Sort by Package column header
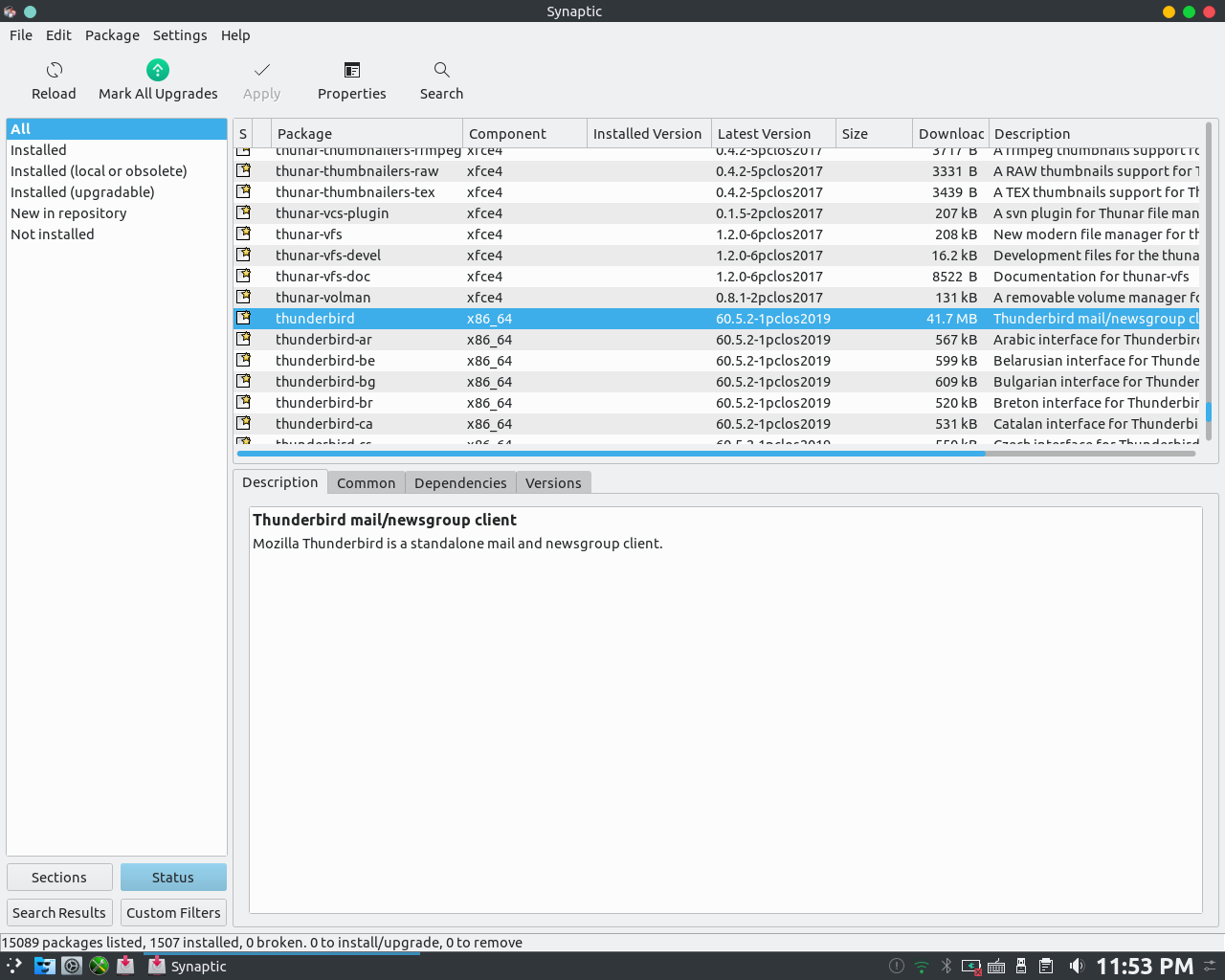This screenshot has height=980, width=1225. click(367, 134)
